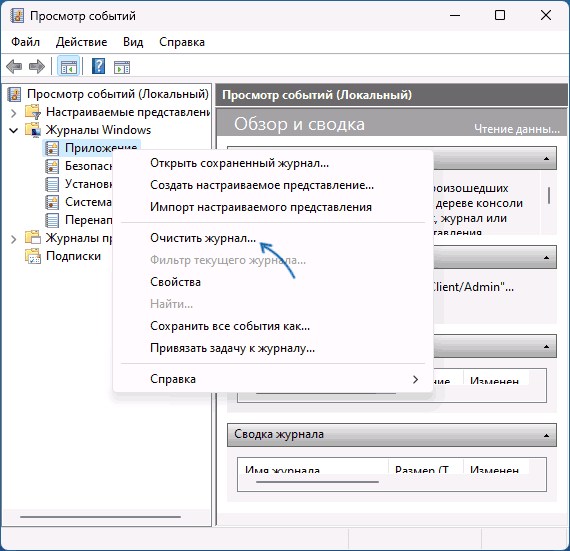Click the horizontal scrollbar under console tree
Image resolution: width=570 pixels, height=551 pixels.
click(100, 516)
